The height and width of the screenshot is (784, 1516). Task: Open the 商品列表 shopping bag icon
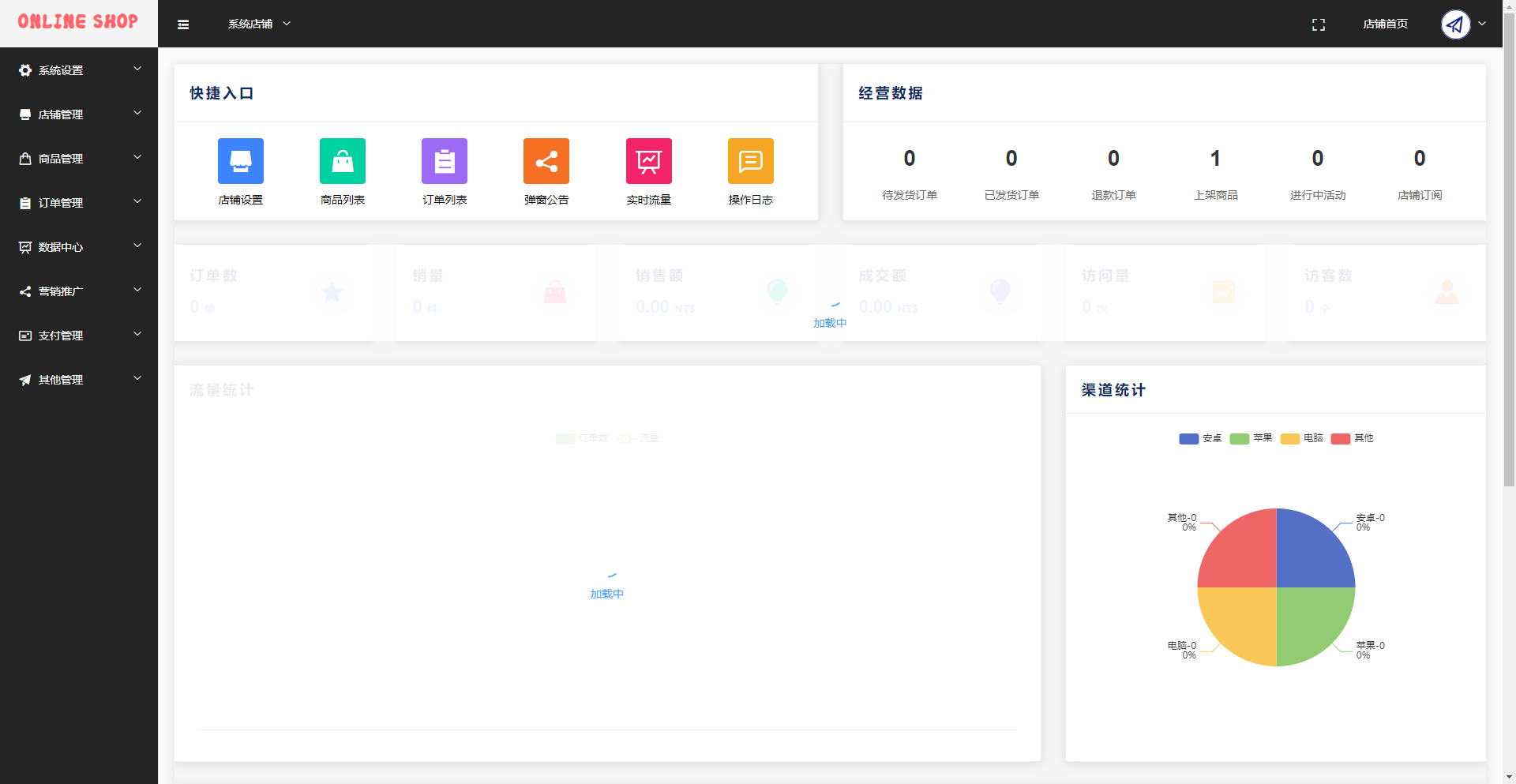(x=343, y=161)
